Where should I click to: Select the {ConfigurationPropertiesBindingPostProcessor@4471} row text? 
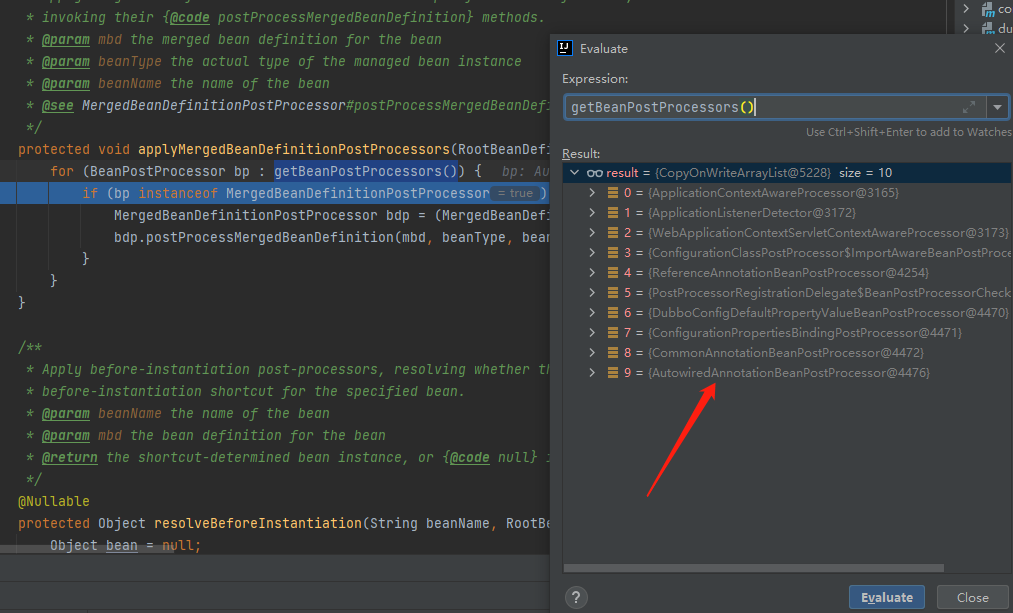[805, 333]
